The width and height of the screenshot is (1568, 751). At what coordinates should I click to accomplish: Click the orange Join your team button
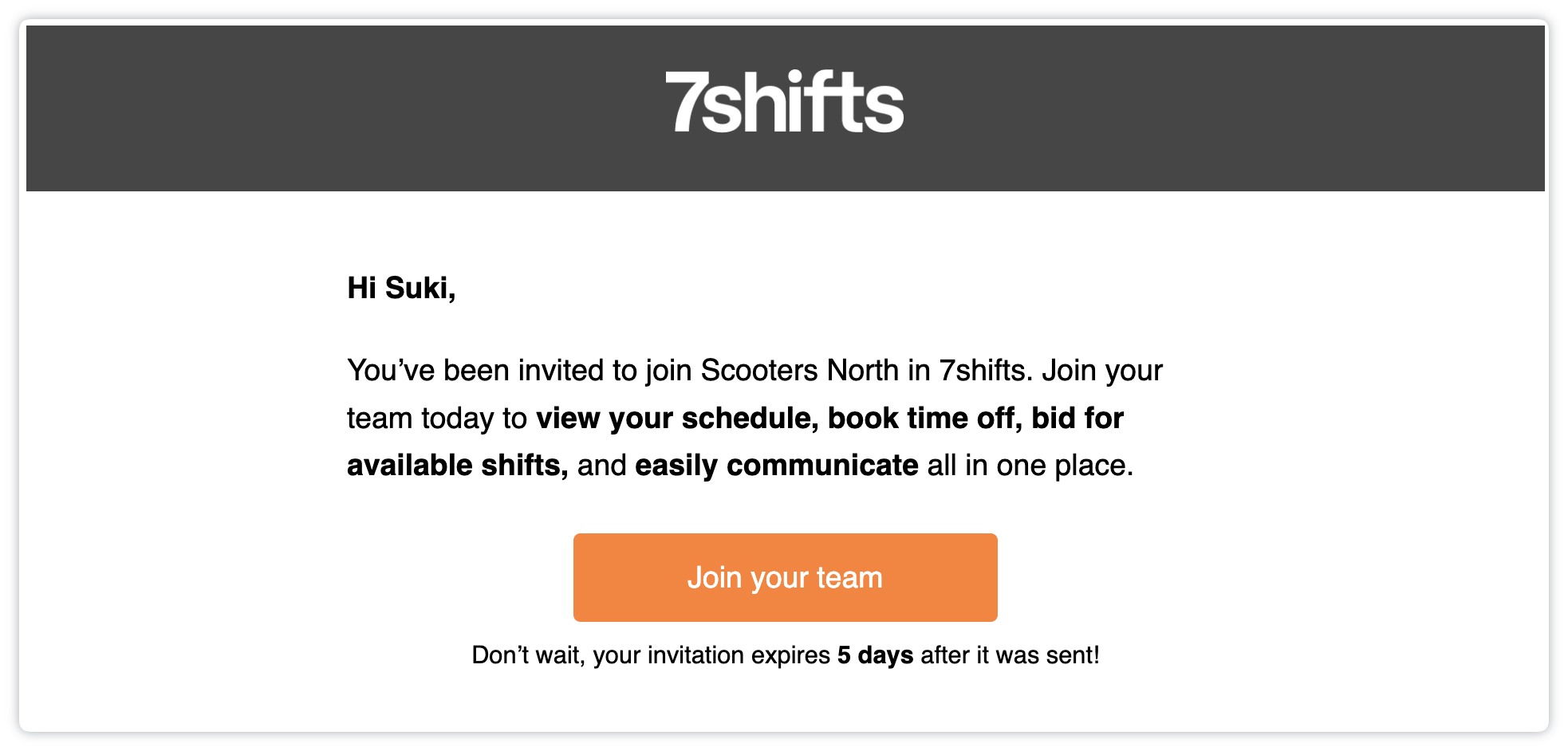click(785, 577)
